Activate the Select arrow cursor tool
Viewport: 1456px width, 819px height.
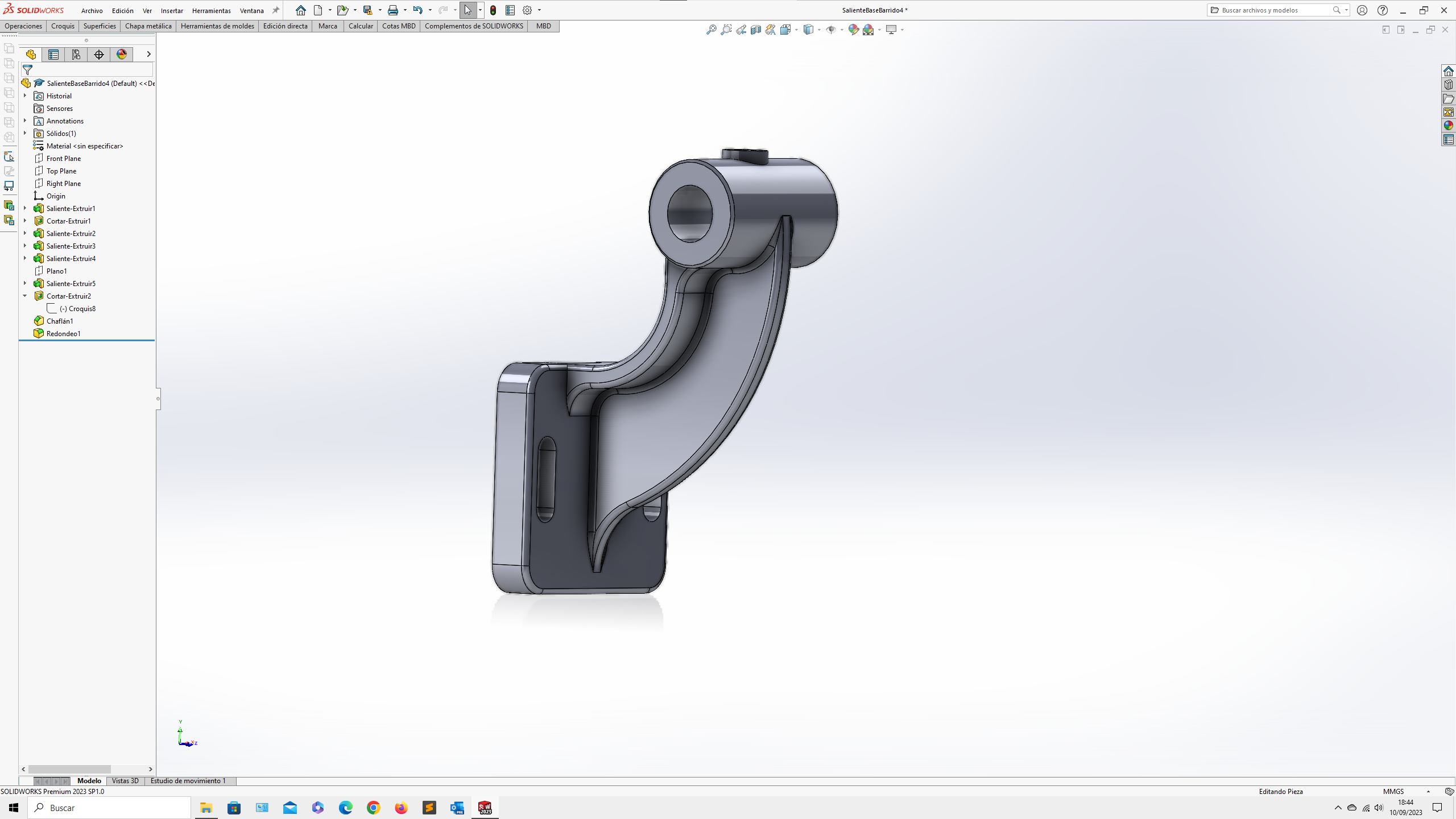click(x=468, y=10)
